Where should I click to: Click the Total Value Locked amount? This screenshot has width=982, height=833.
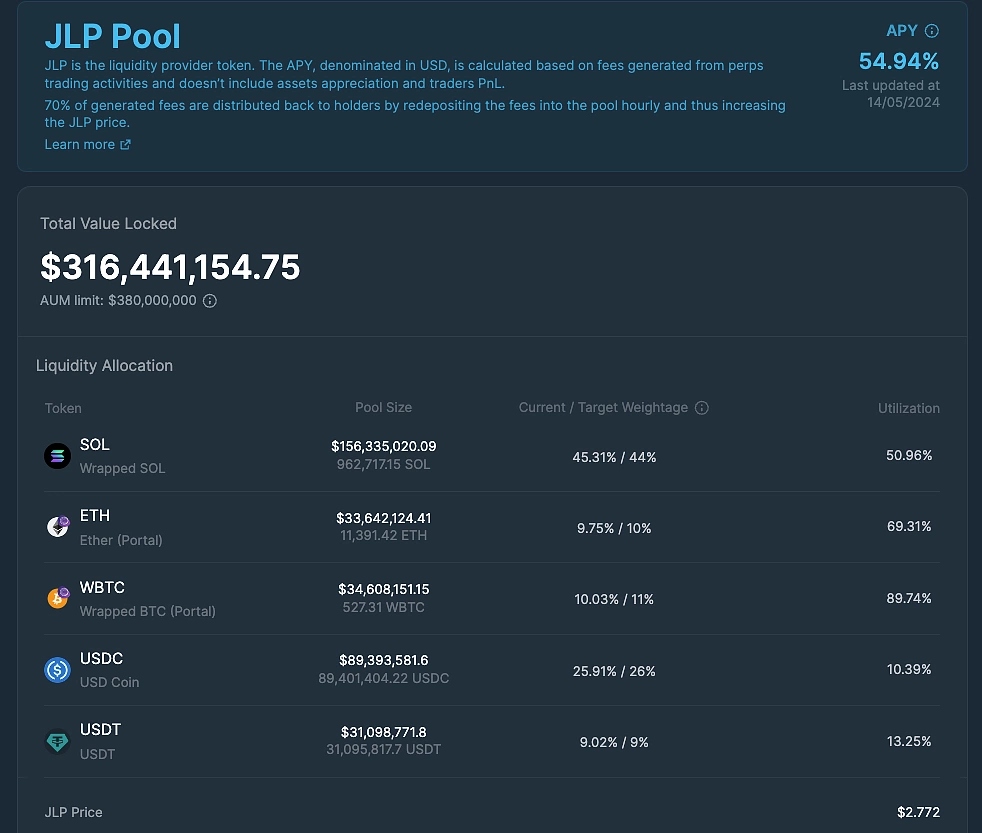[170, 267]
